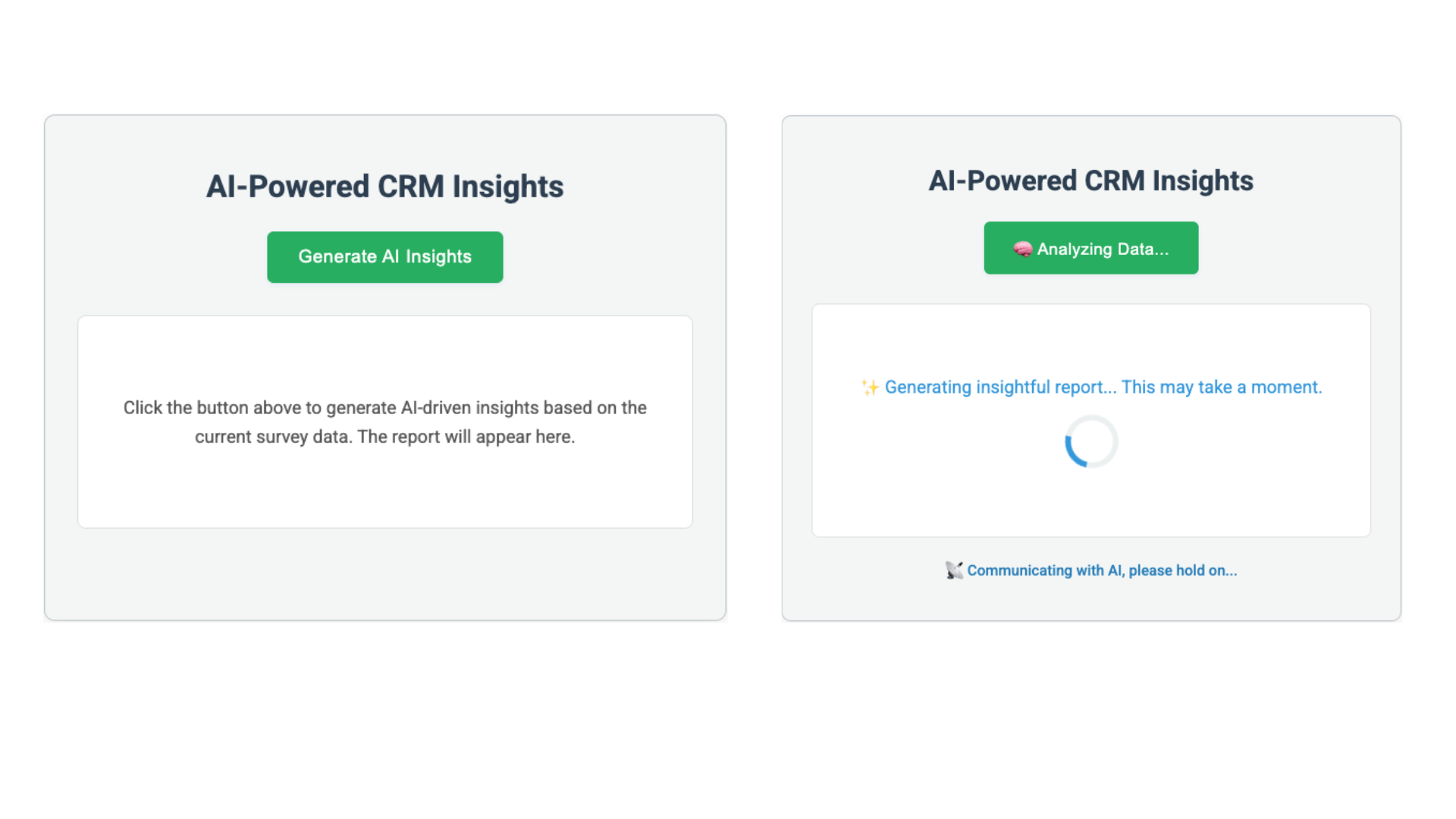Click the Analyzing Data button

(1090, 248)
